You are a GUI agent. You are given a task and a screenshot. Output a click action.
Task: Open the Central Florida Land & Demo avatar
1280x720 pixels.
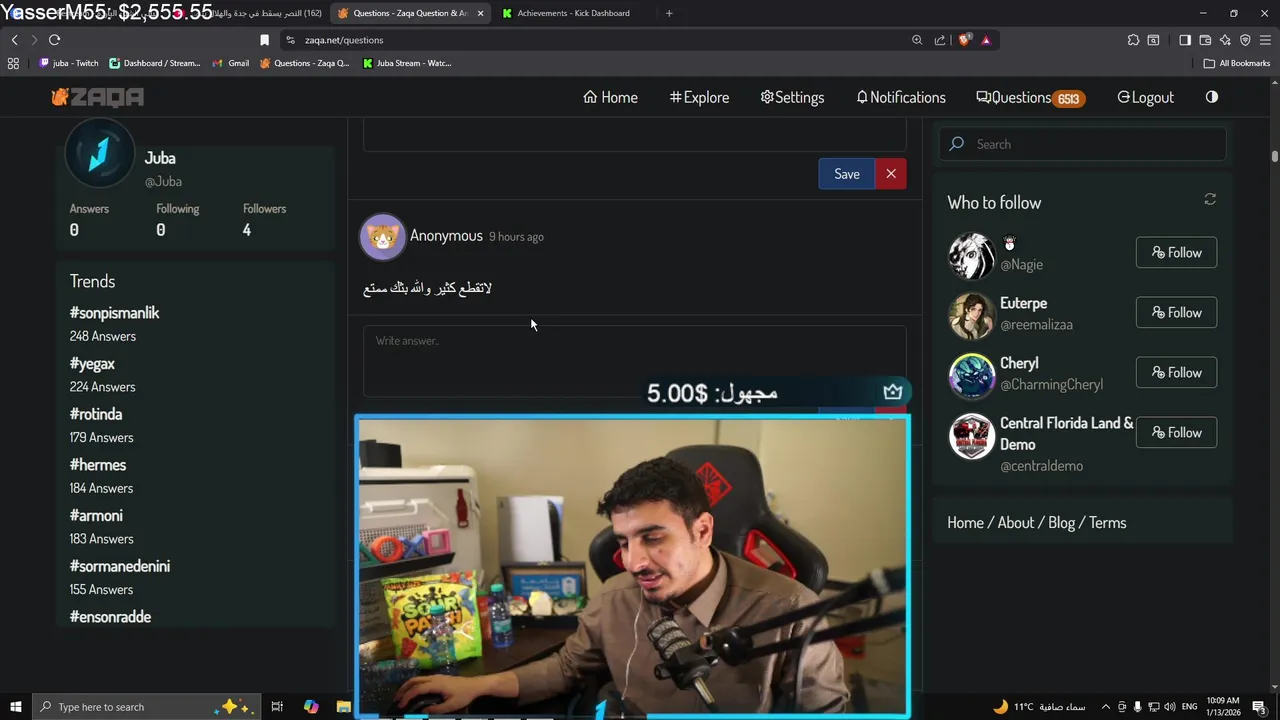pyautogui.click(x=971, y=436)
